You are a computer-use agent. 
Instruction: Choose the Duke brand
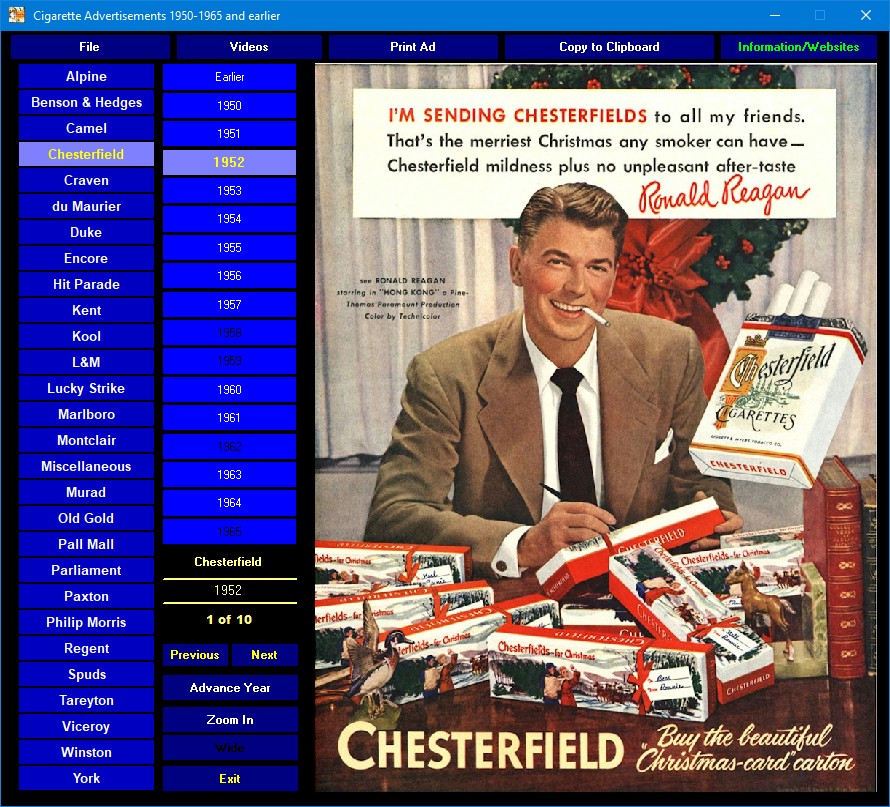coord(86,233)
